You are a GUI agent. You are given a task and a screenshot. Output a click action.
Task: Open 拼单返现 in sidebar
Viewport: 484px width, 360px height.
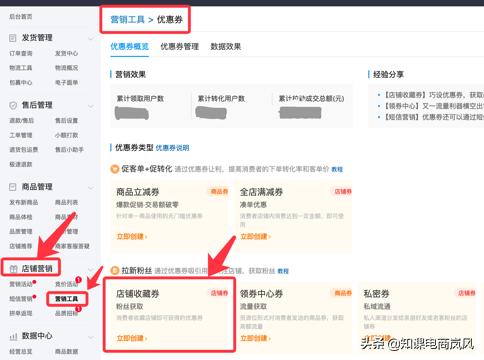tap(21, 313)
